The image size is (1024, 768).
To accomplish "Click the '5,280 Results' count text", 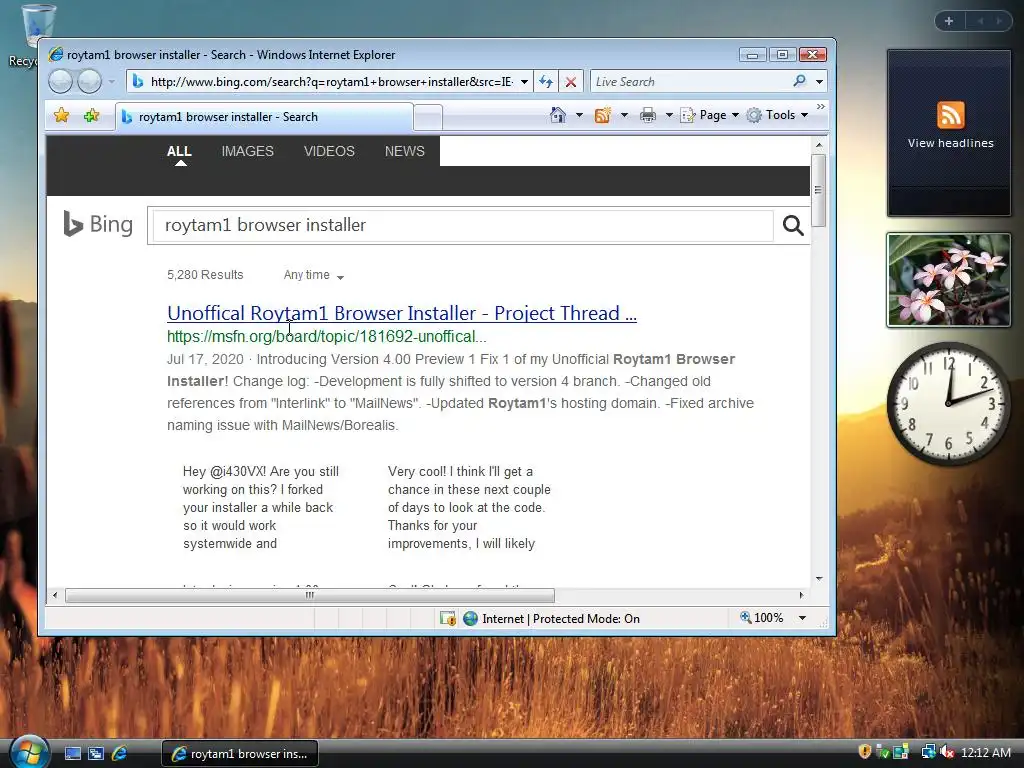I will [205, 275].
